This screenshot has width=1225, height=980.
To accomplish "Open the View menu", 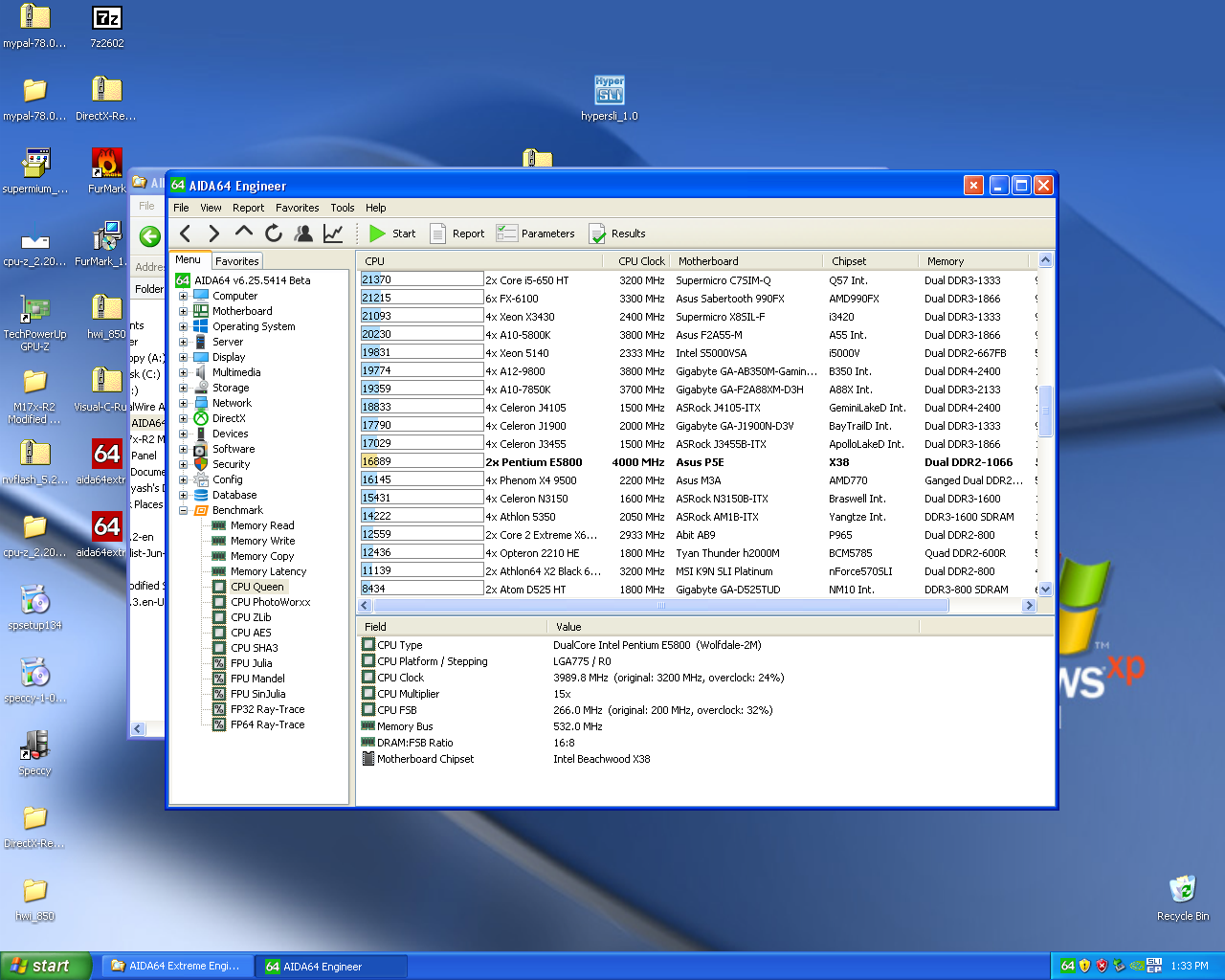I will 211,208.
